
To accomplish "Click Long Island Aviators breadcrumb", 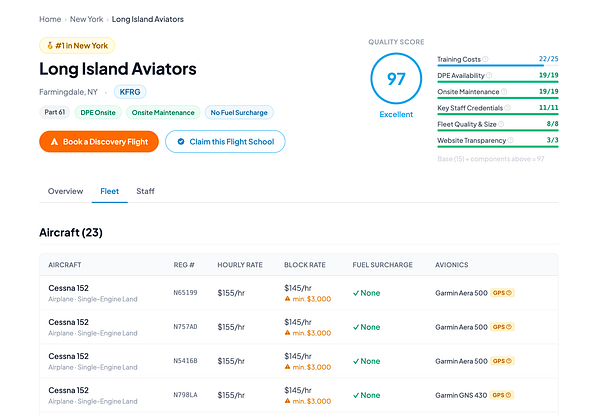I will pos(148,19).
